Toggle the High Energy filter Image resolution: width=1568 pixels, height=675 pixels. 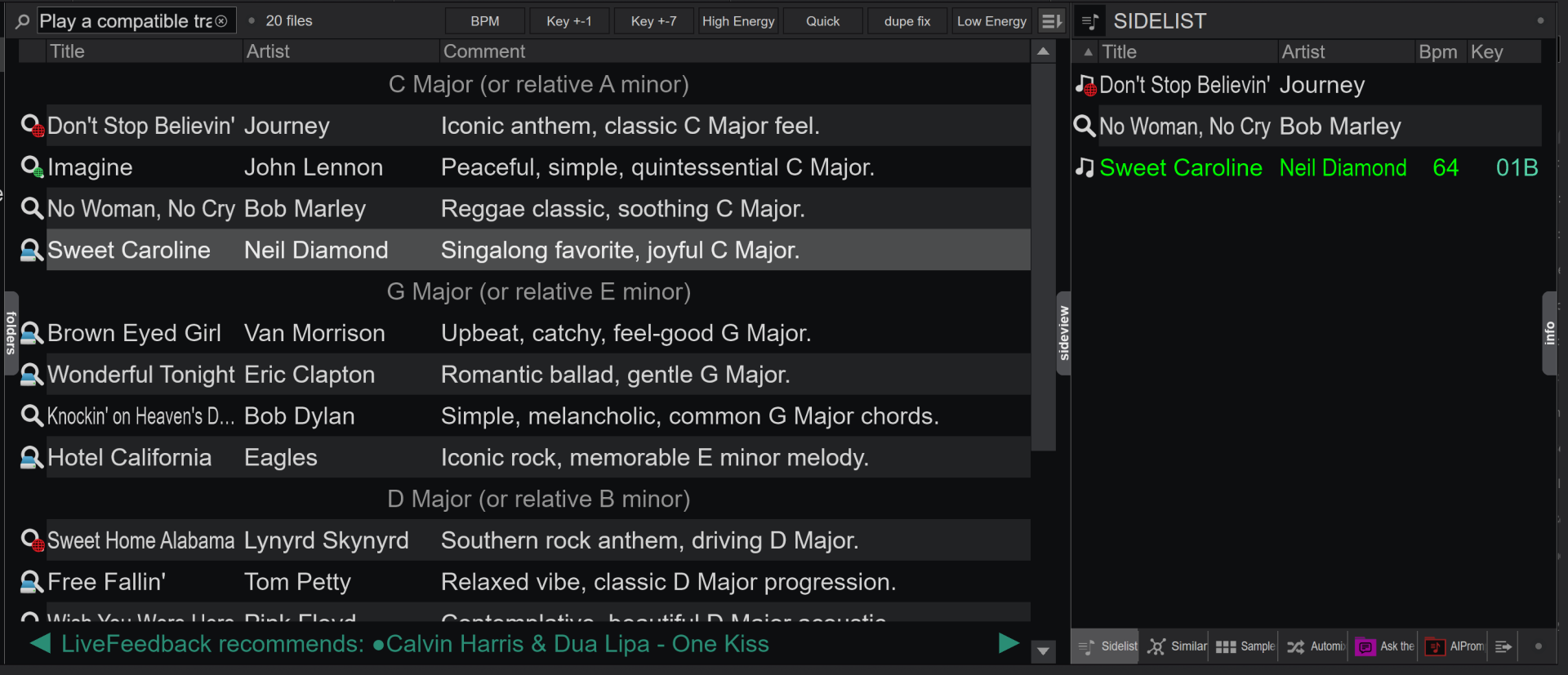point(737,21)
